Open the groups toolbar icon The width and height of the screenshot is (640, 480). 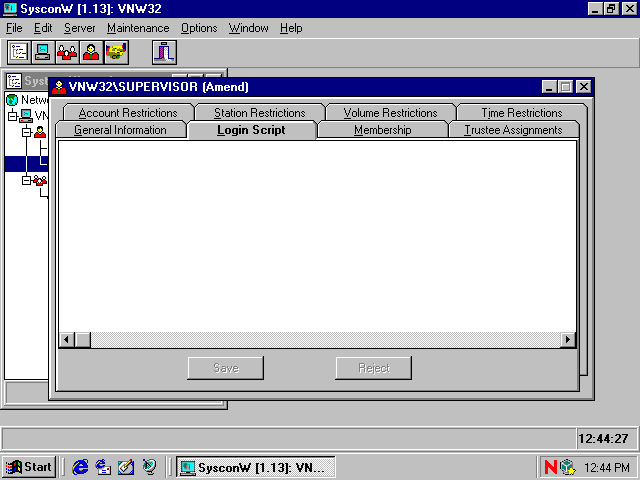(x=67, y=52)
